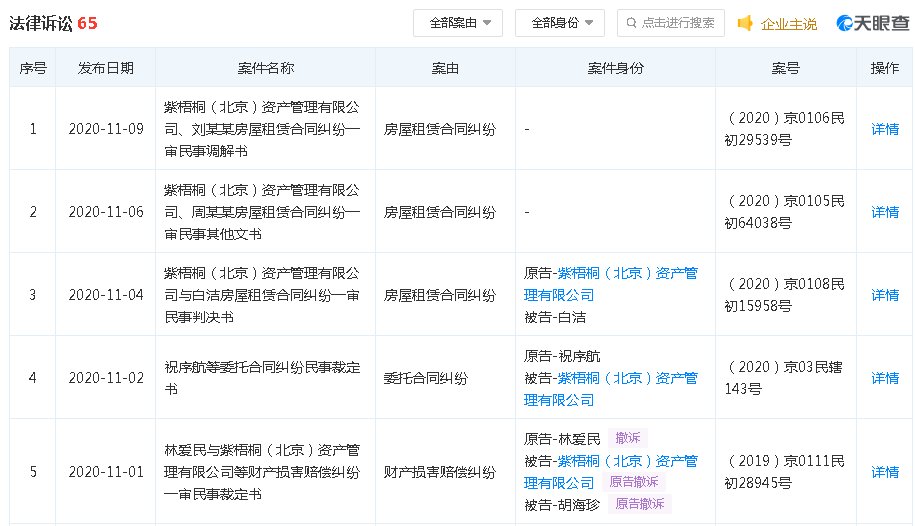Open 详情 for case 京0106民初29539号

885,129
